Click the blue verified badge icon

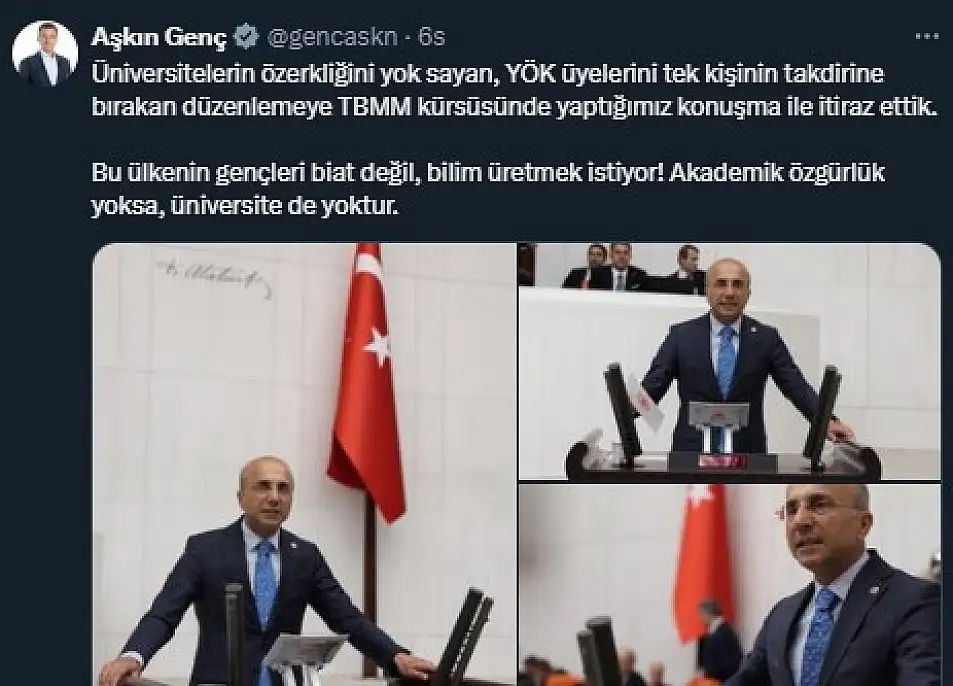click(x=247, y=37)
